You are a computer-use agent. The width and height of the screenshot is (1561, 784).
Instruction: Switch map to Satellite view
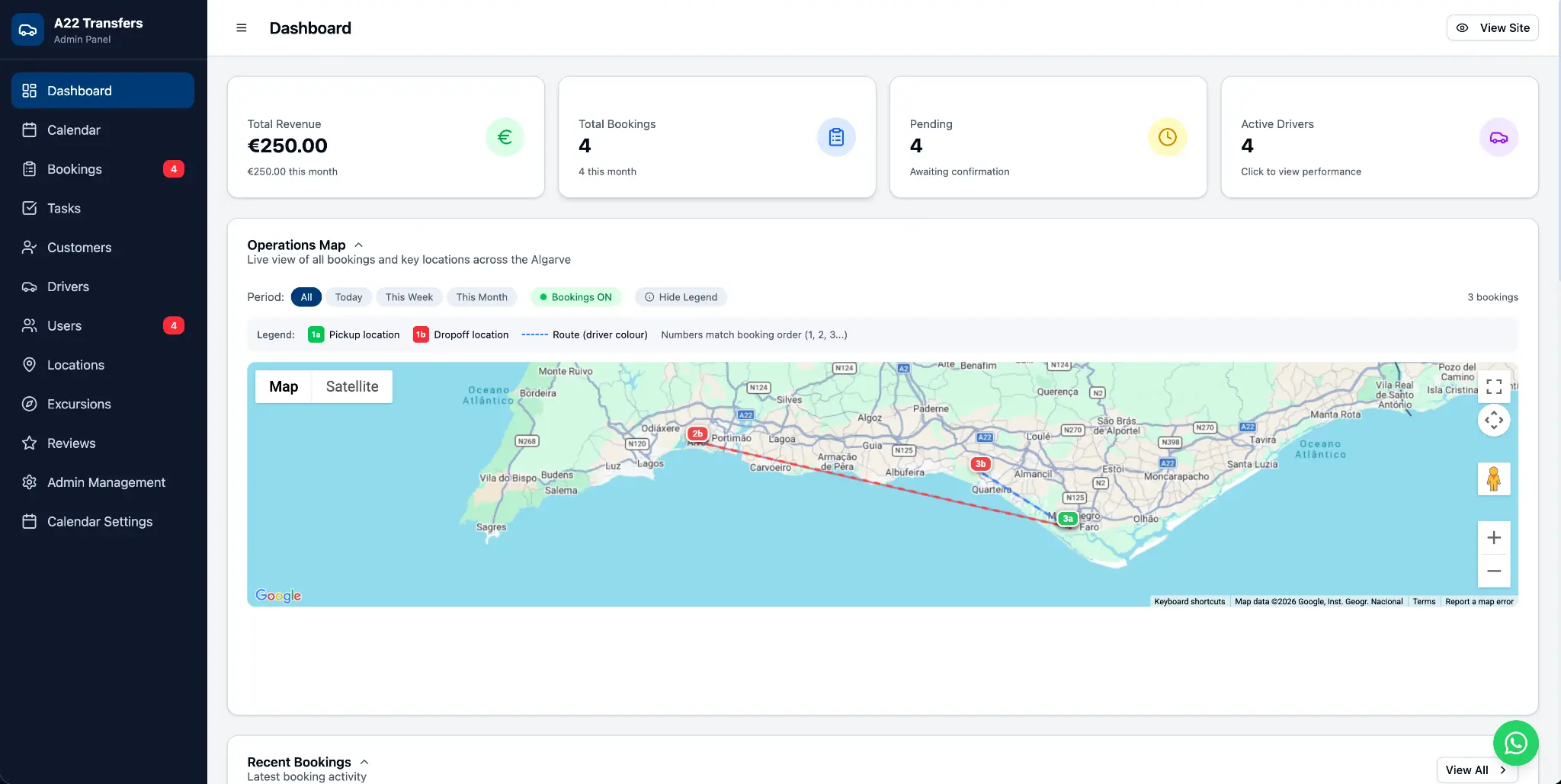pyautogui.click(x=351, y=386)
